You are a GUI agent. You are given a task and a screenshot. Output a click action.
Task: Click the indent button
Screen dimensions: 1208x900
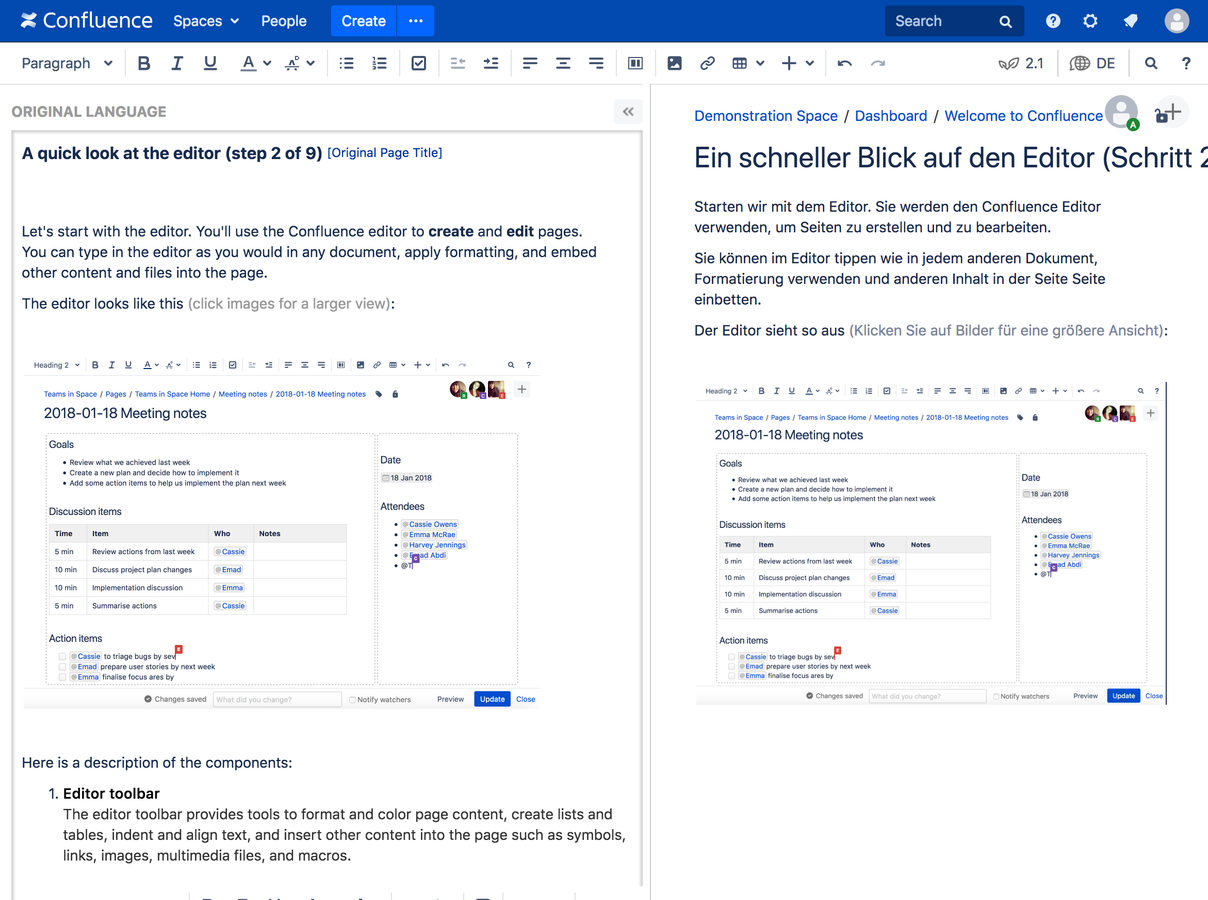point(491,63)
